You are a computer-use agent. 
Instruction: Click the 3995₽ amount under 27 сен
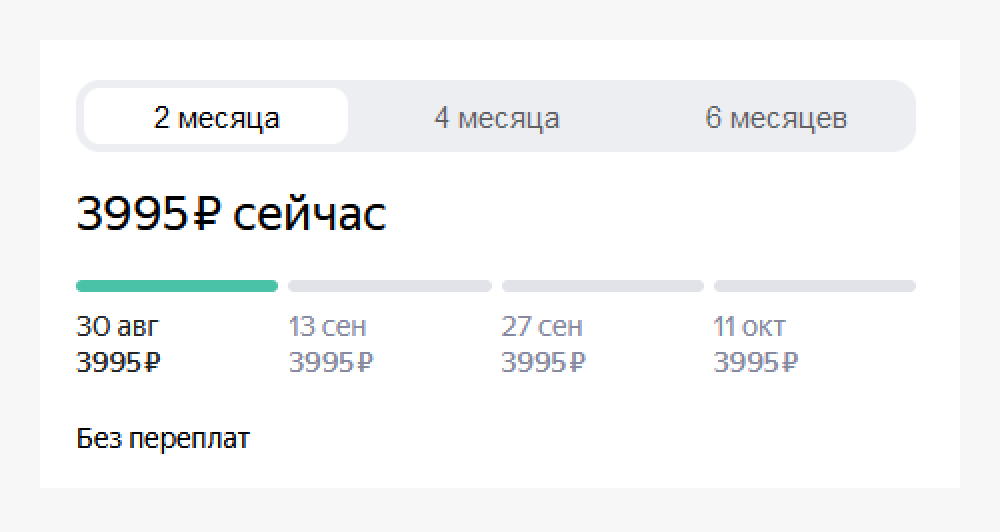coord(543,363)
